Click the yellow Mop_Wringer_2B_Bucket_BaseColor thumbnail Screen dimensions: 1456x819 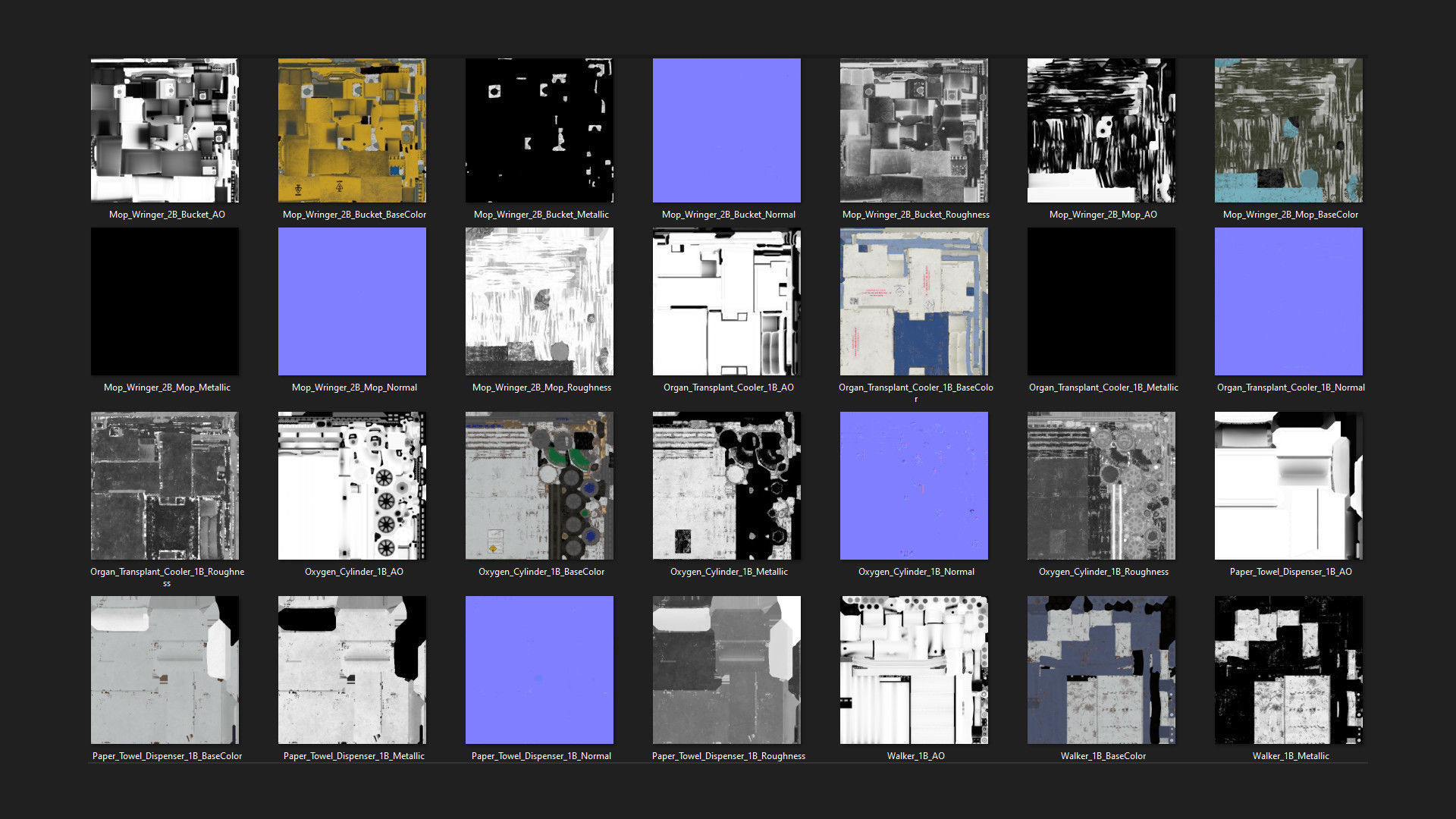pyautogui.click(x=352, y=130)
